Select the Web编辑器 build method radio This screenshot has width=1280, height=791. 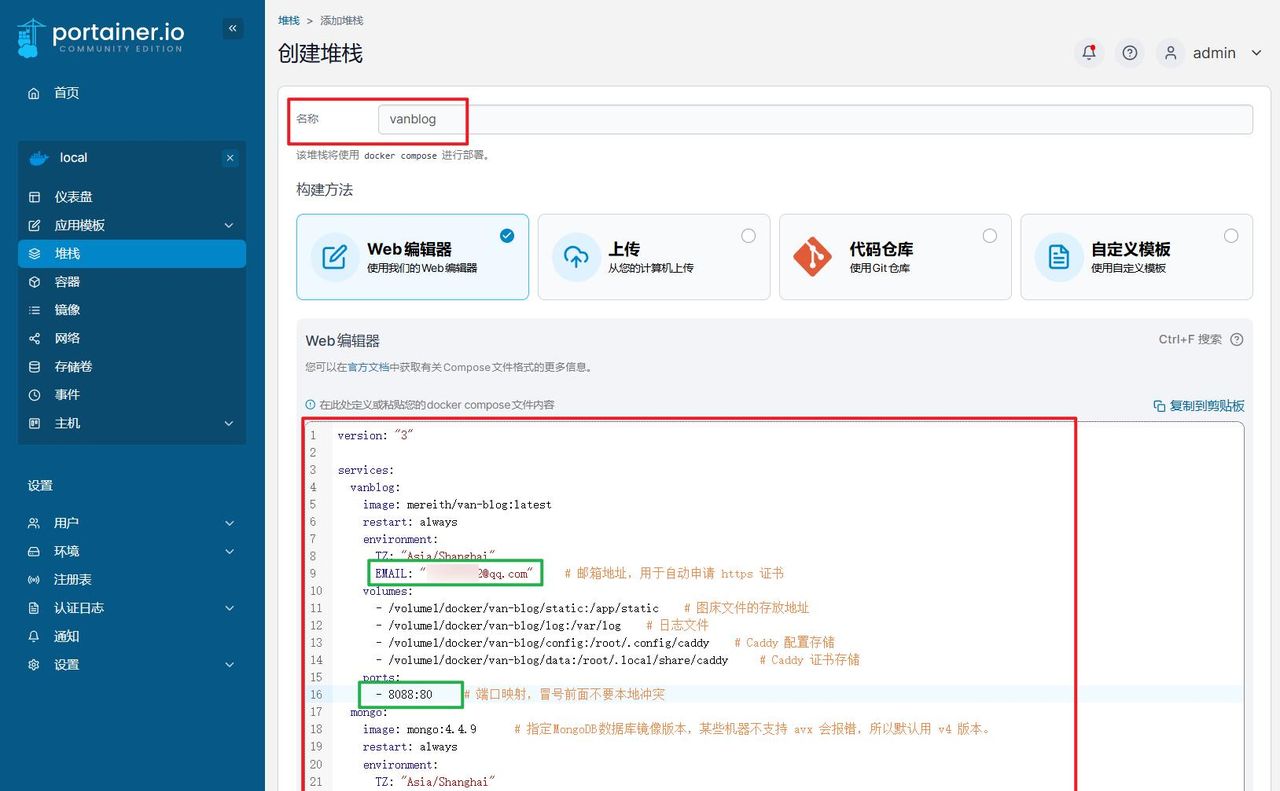pos(507,236)
